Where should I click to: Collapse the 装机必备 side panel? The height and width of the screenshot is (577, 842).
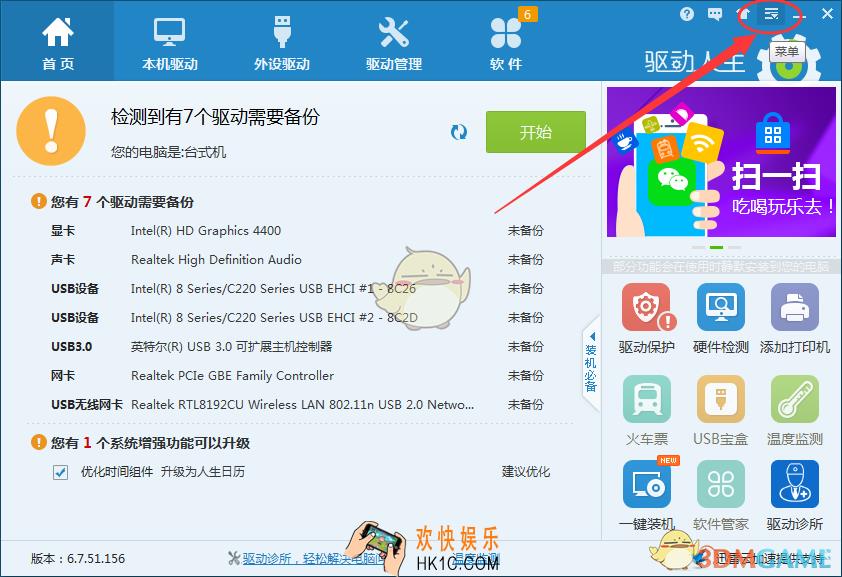tap(591, 363)
